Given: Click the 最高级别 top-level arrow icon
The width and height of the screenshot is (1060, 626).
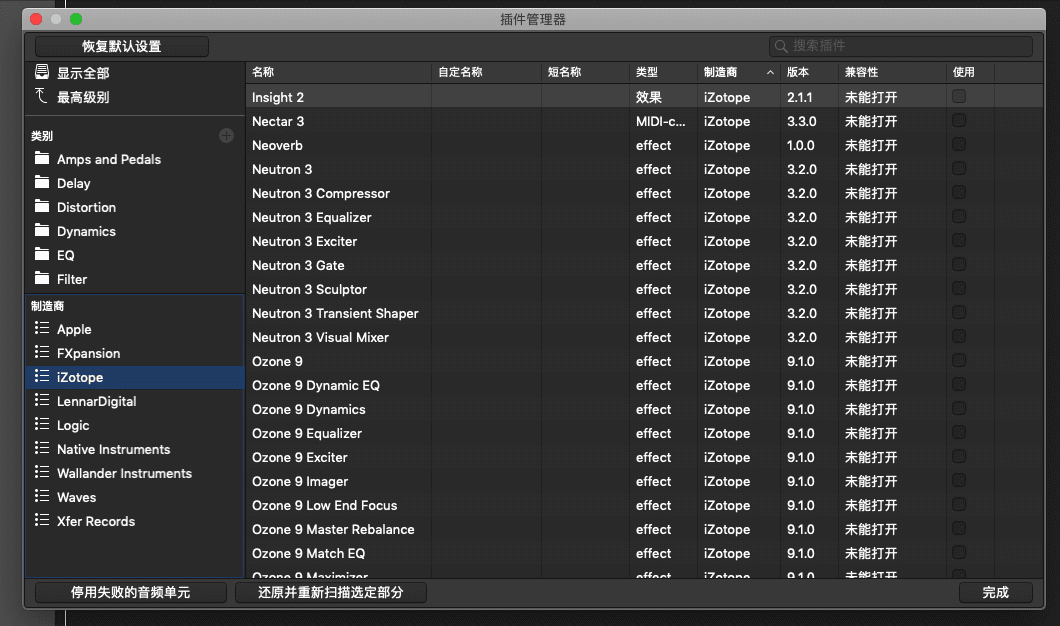Looking at the screenshot, I should click(x=42, y=96).
